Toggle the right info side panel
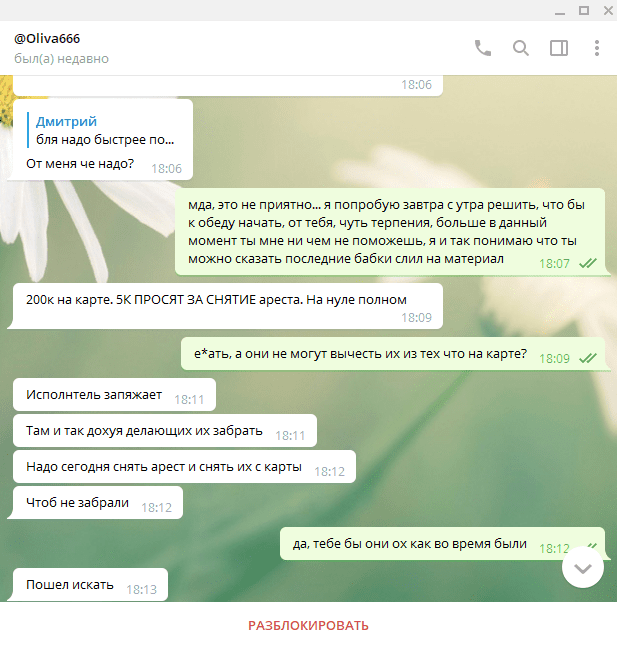617x646 pixels. [x=559, y=48]
